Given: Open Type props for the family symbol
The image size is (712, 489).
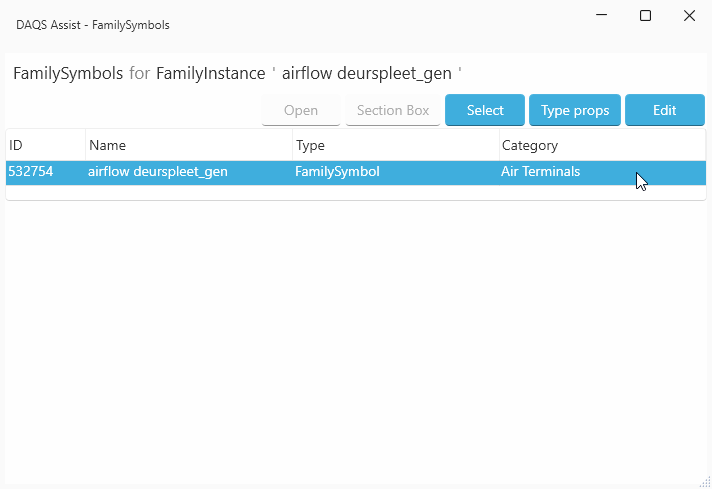Looking at the screenshot, I should (x=575, y=110).
